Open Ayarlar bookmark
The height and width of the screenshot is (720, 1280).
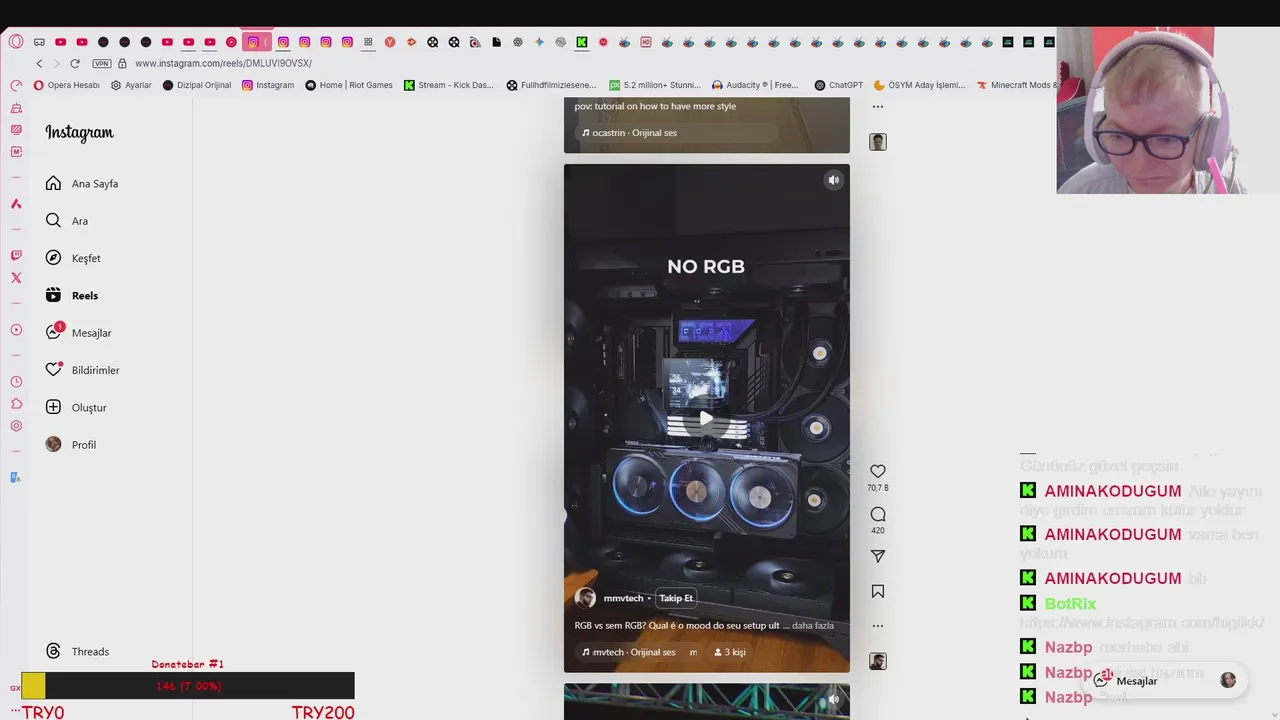(x=131, y=85)
